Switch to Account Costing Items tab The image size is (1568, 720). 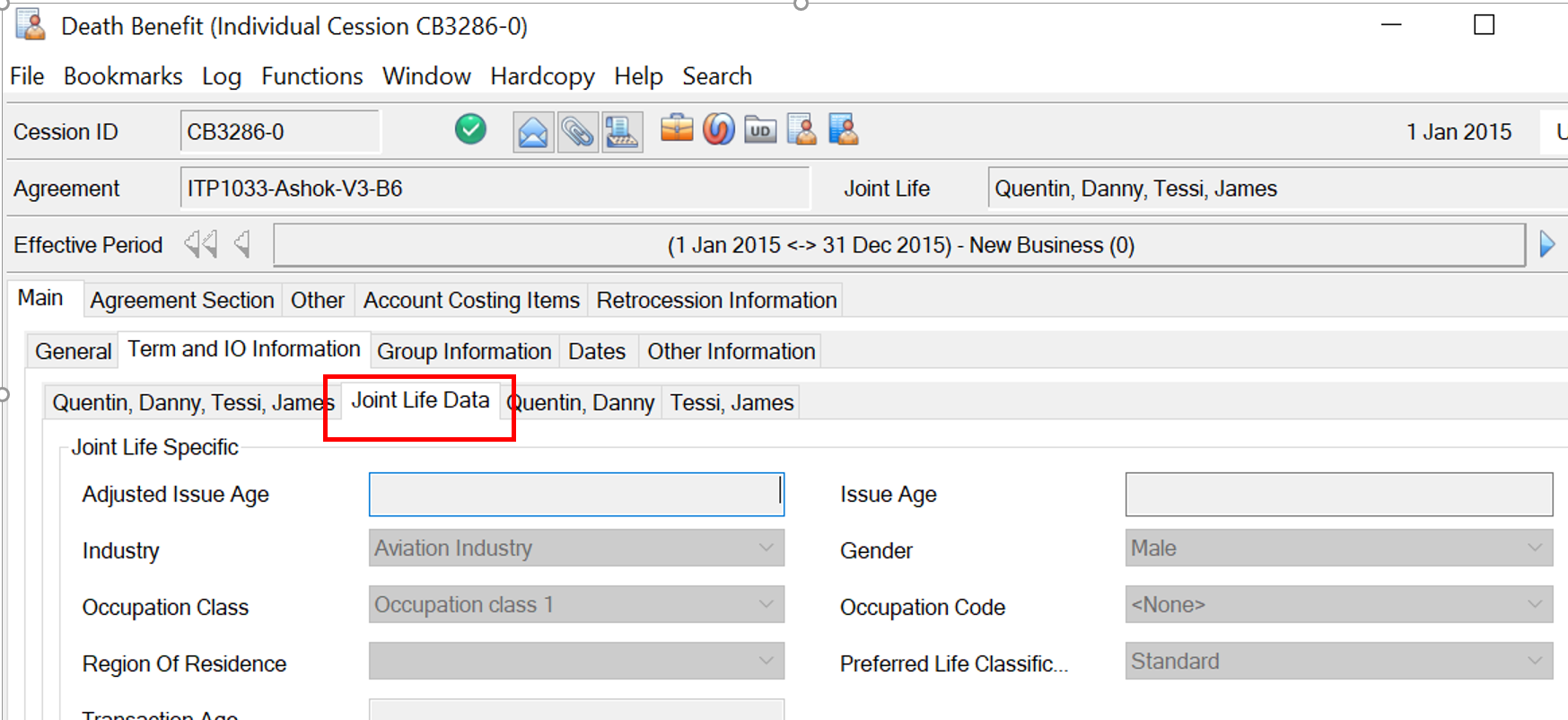click(471, 301)
